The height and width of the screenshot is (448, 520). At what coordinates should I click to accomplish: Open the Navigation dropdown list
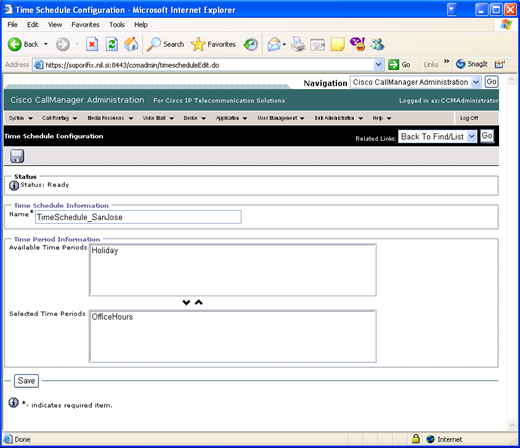click(416, 82)
